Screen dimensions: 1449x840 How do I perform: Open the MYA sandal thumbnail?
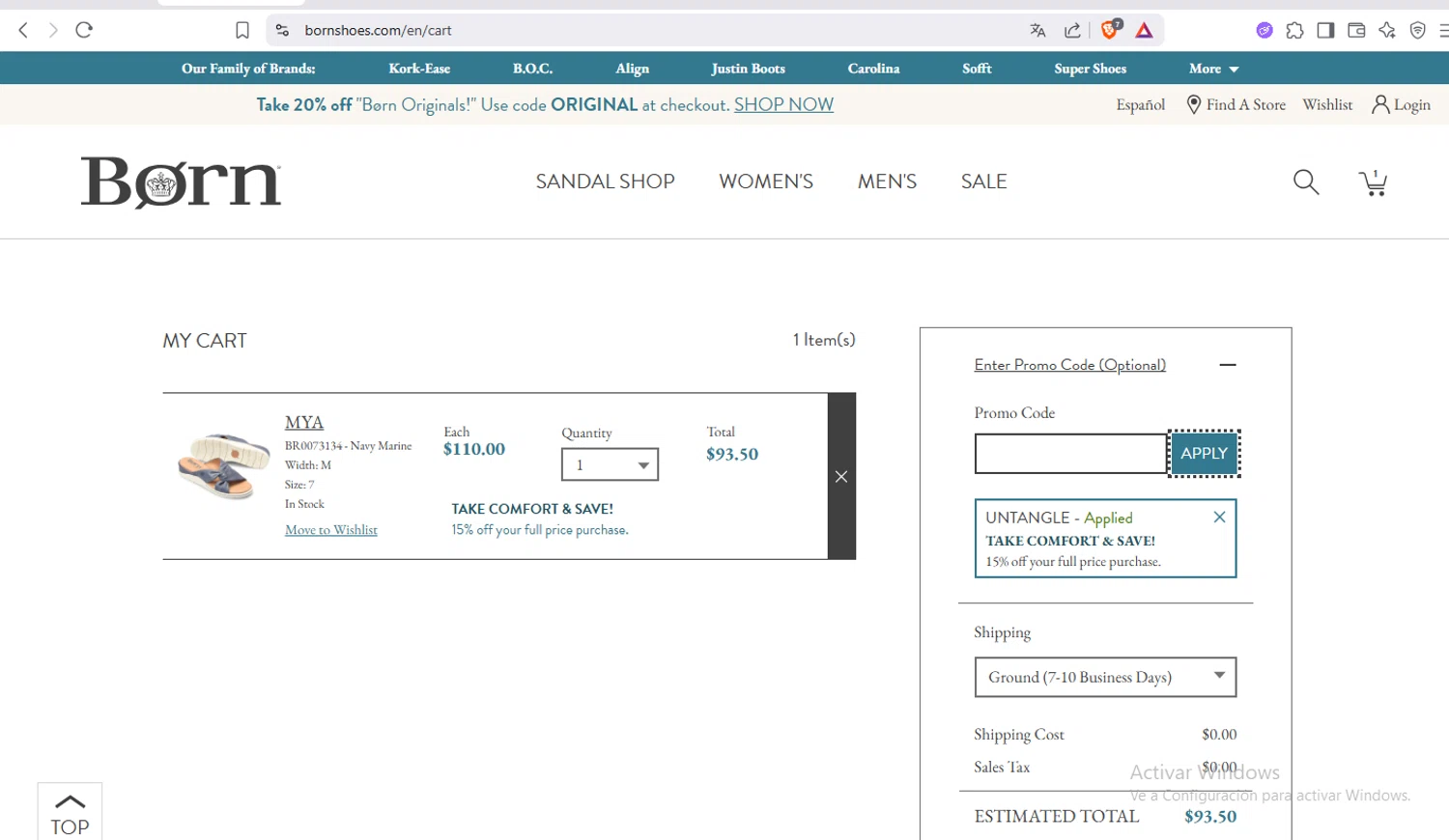coord(224,465)
